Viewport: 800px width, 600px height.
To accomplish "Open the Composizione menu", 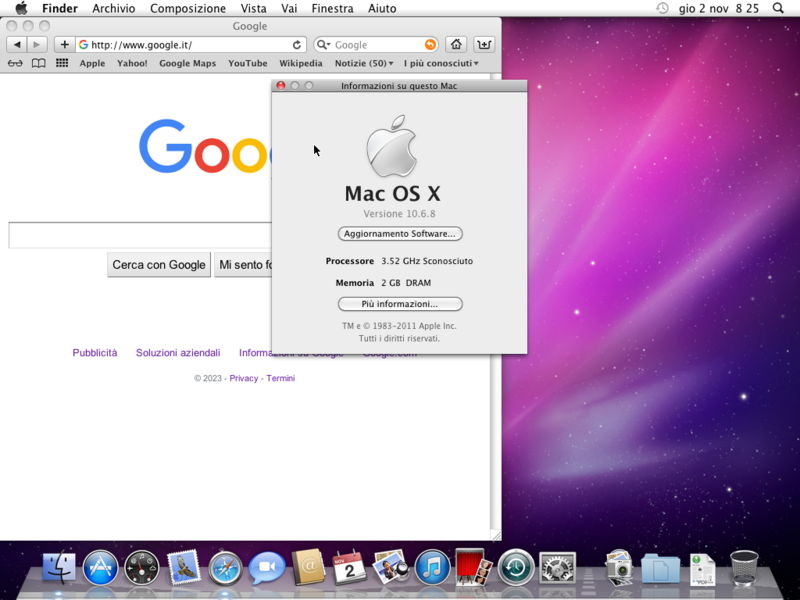I will point(188,9).
